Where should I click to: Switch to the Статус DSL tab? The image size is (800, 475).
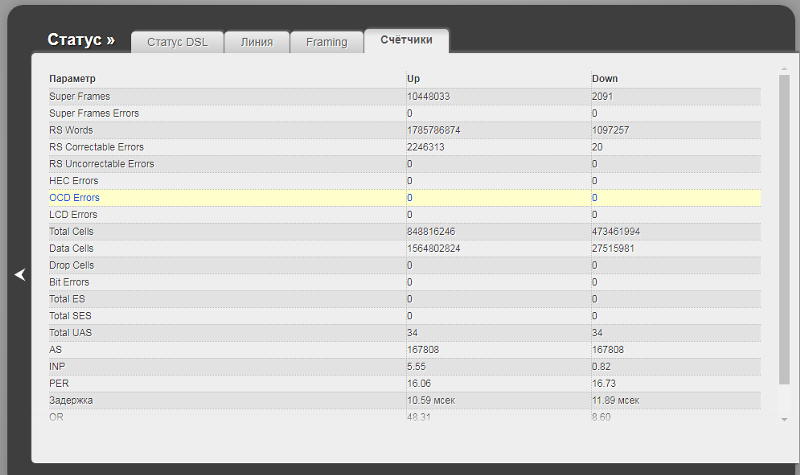(177, 42)
